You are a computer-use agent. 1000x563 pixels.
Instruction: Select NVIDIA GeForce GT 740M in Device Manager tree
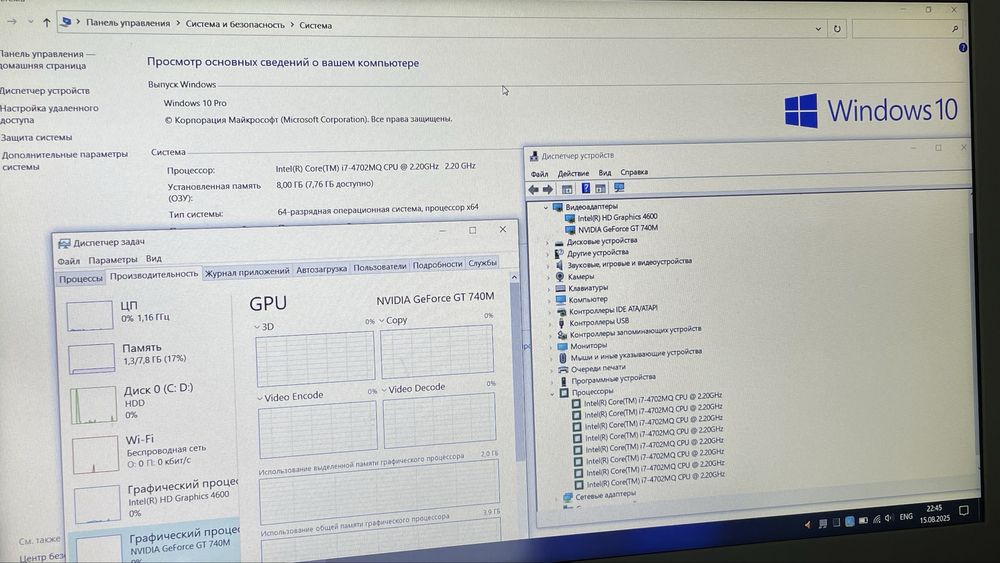618,228
